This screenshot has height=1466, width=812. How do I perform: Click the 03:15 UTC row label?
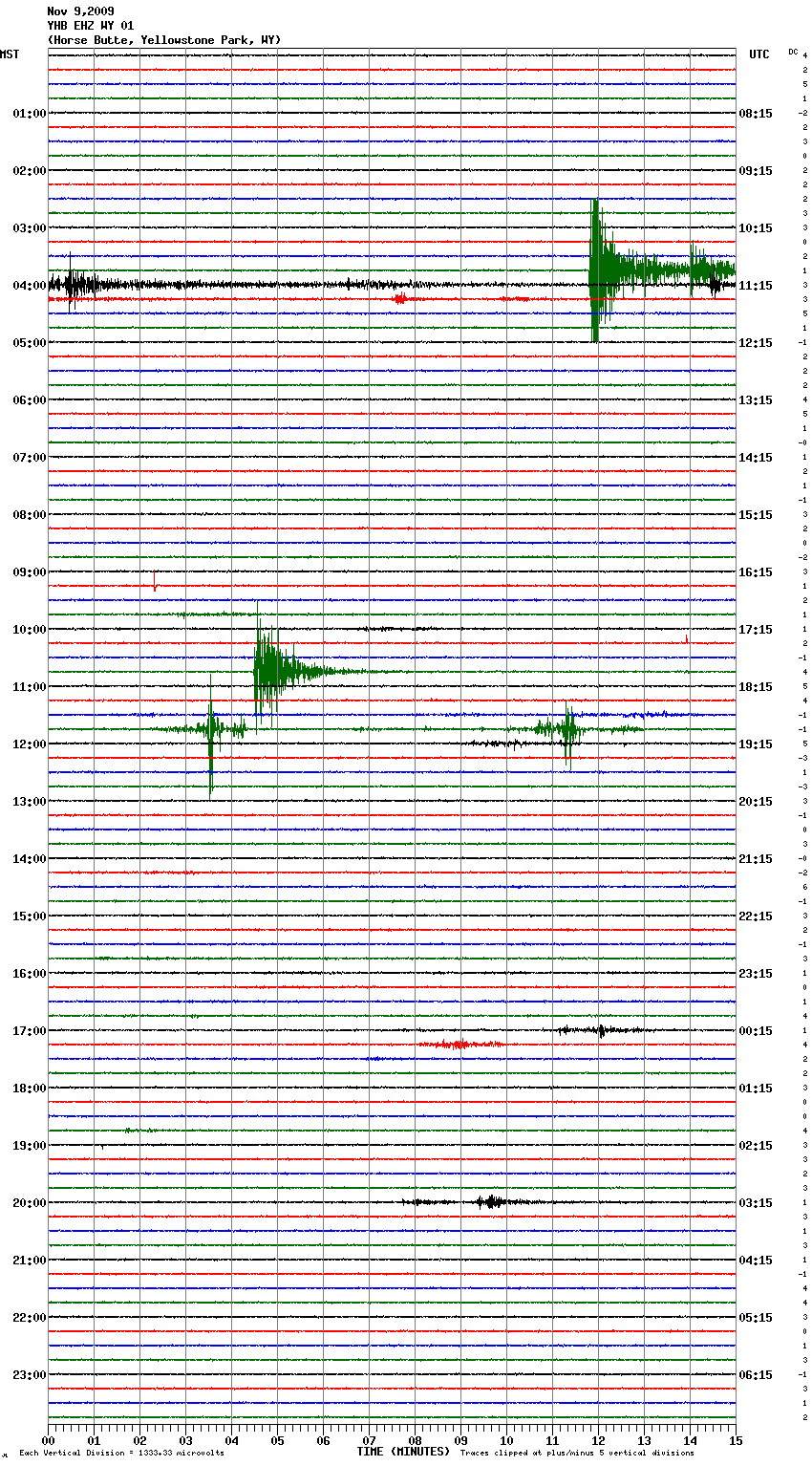[756, 1203]
